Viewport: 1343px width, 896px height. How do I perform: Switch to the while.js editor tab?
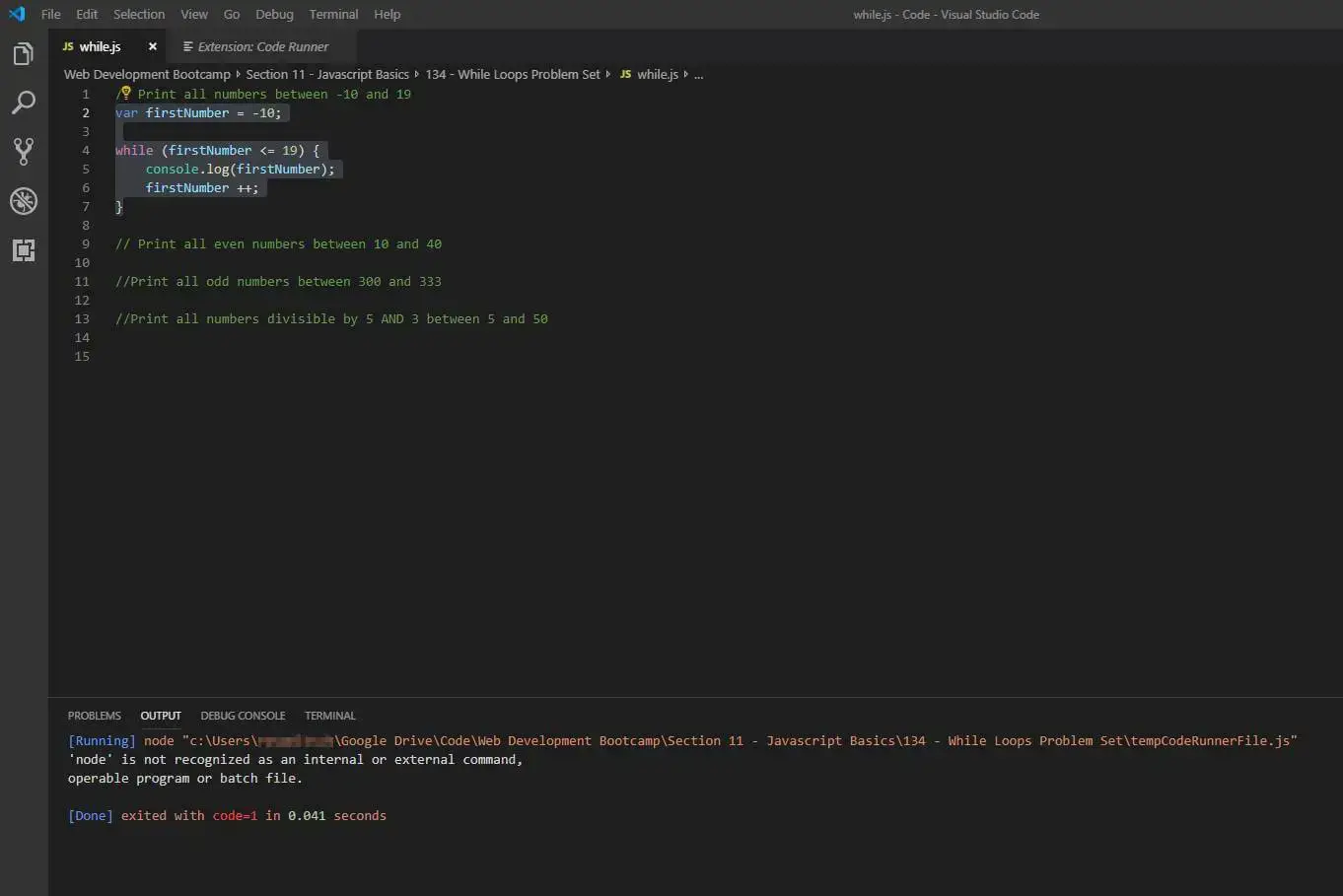tap(100, 46)
